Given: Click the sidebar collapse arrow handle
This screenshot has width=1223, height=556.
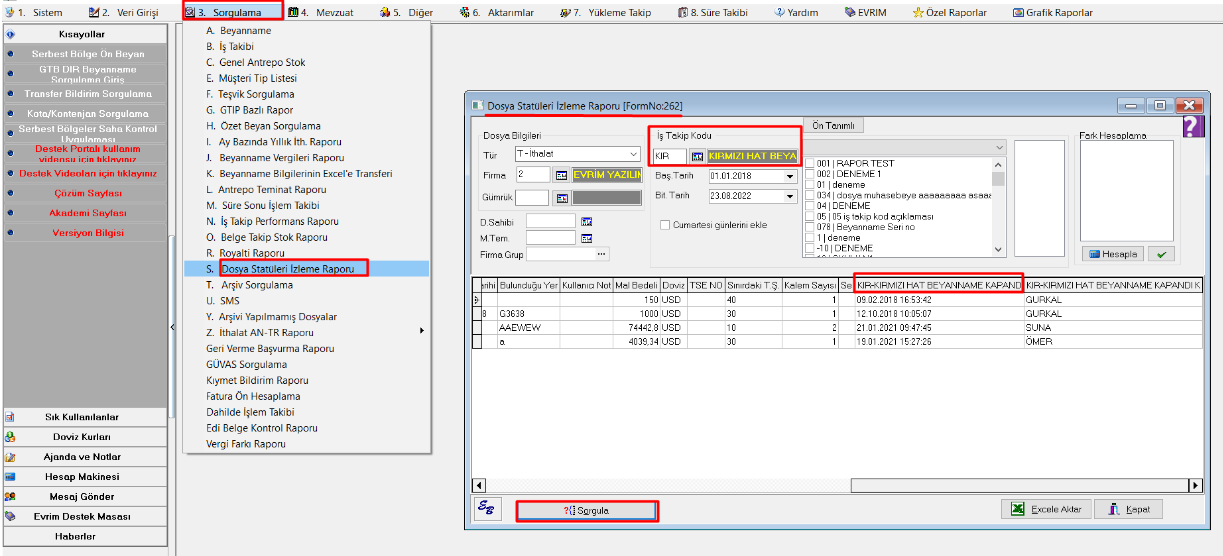Looking at the screenshot, I should [172, 327].
